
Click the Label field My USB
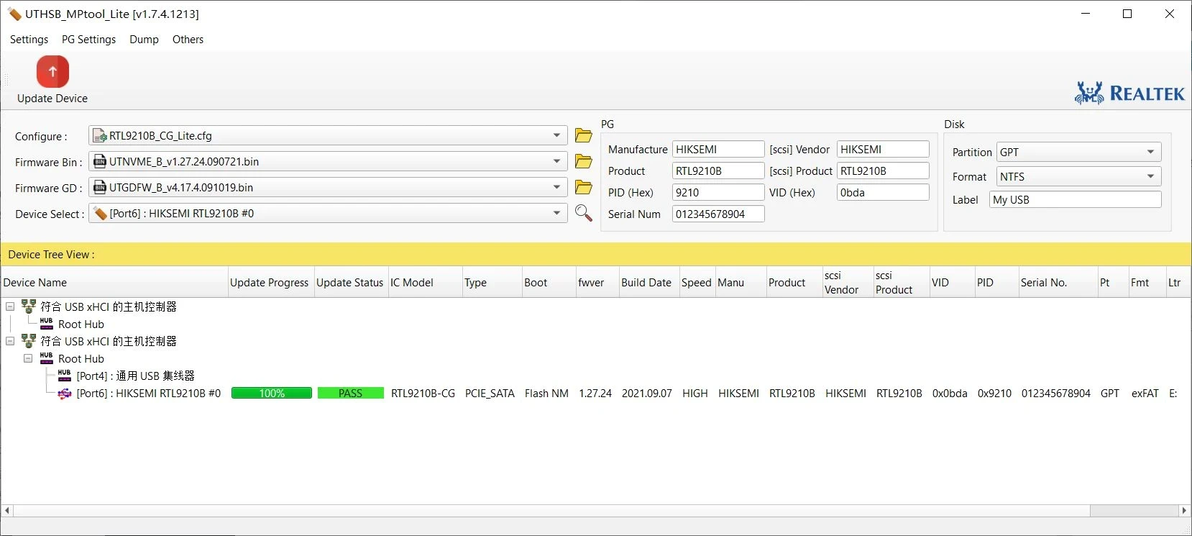pyautogui.click(x=1076, y=199)
